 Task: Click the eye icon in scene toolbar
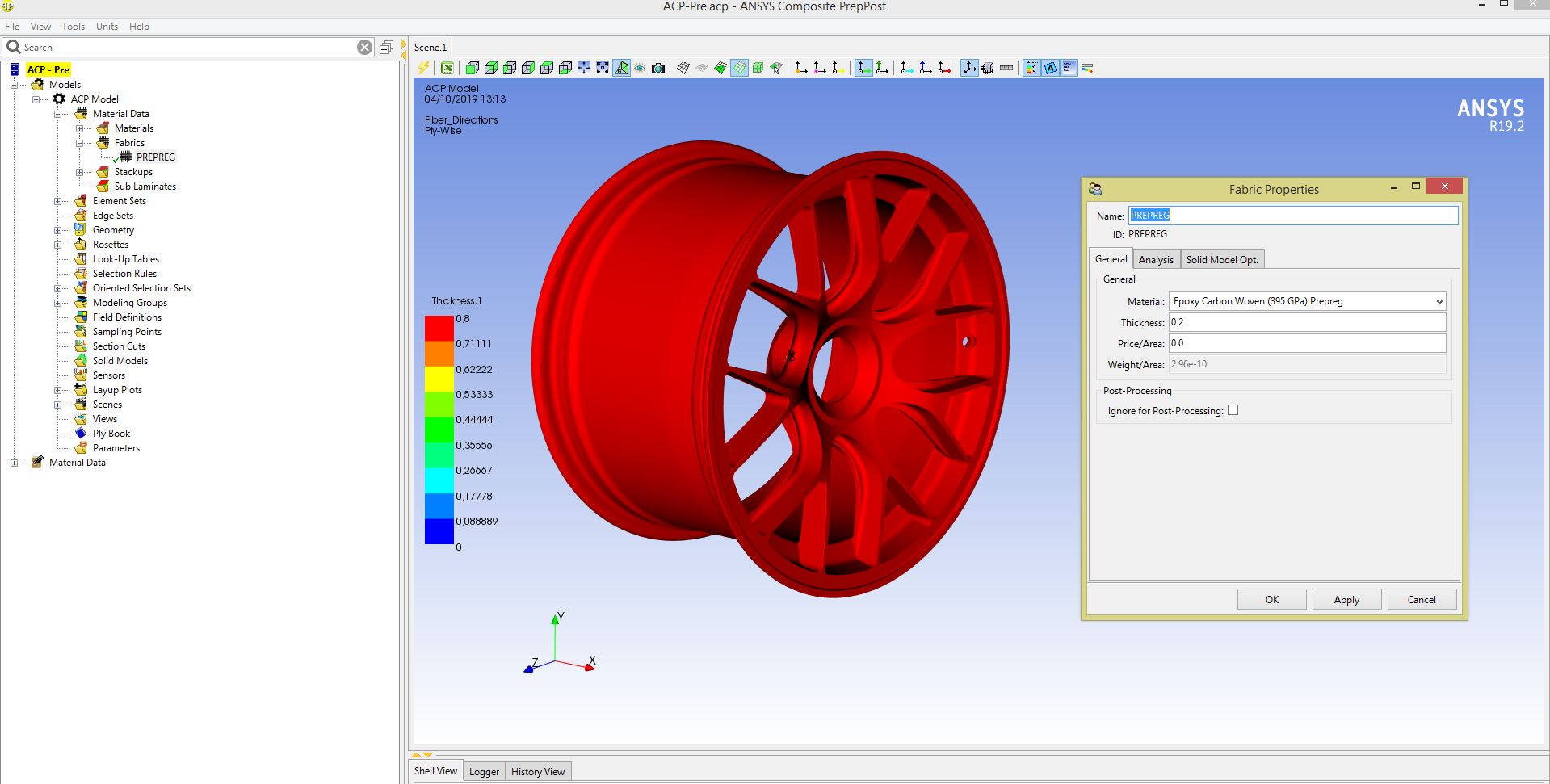click(x=640, y=68)
